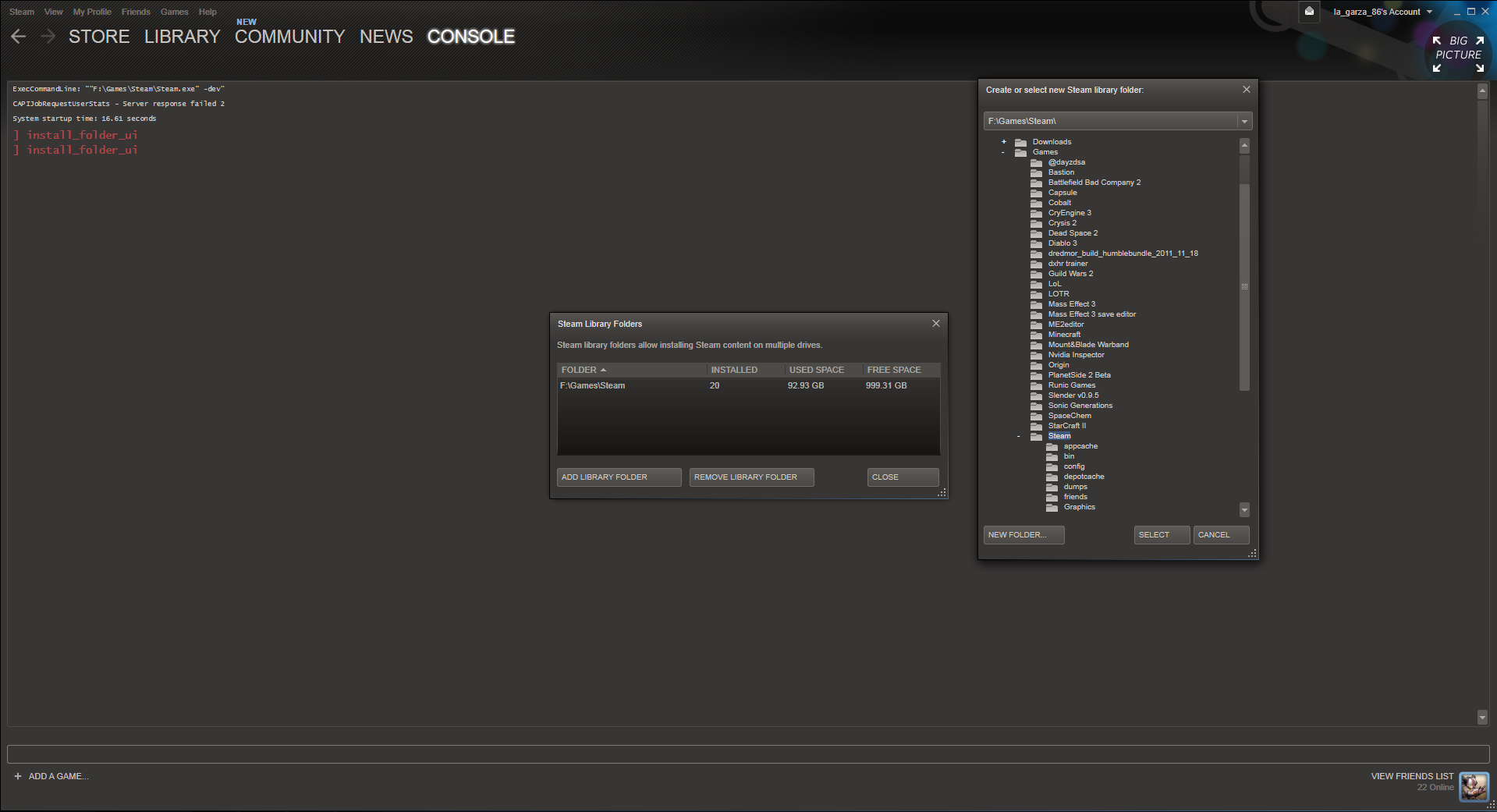
Task: Go to the LIBRARY tab
Action: (183, 37)
